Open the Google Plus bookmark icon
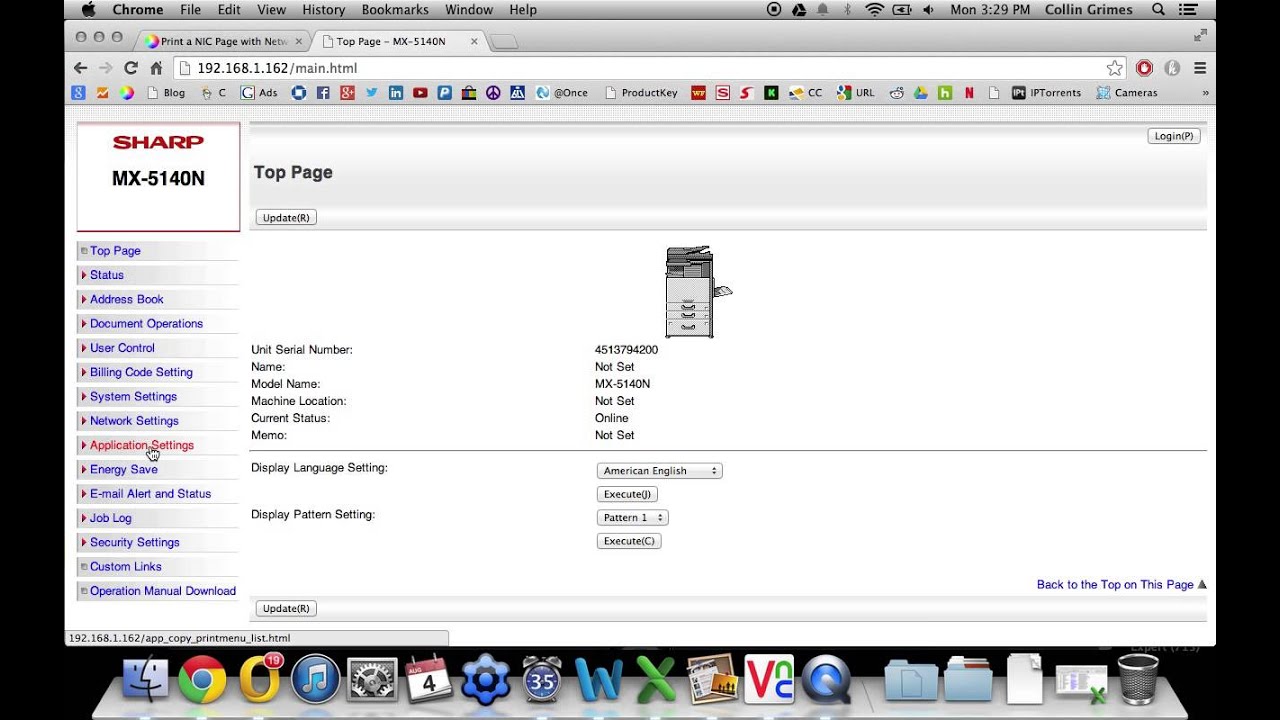This screenshot has width=1280, height=720. tap(347, 92)
